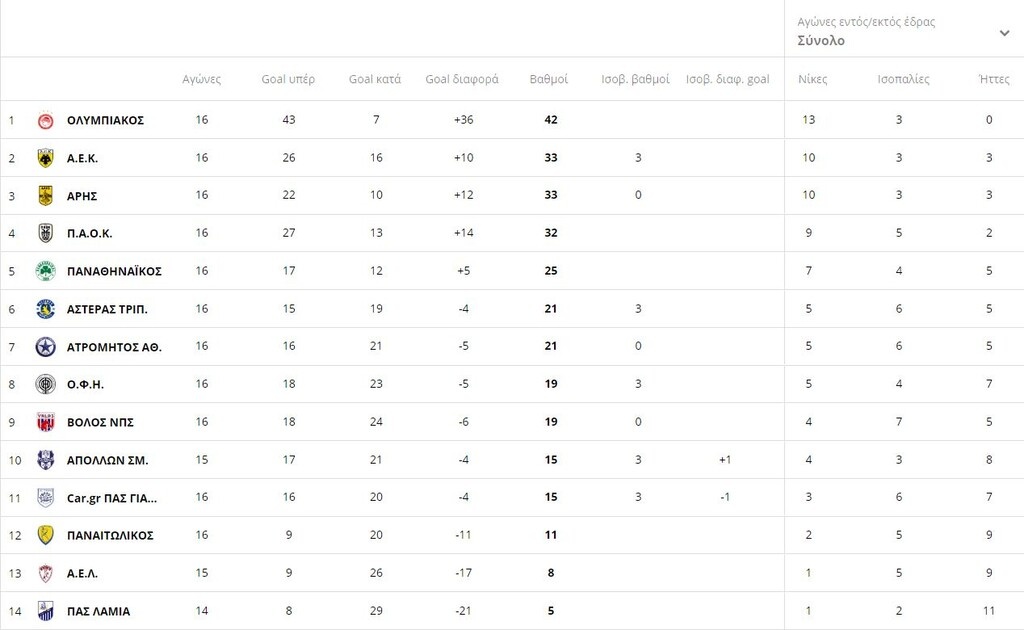Viewport: 1024px width, 630px height.
Task: Sort by Goal διαφορά column header
Action: coord(462,79)
